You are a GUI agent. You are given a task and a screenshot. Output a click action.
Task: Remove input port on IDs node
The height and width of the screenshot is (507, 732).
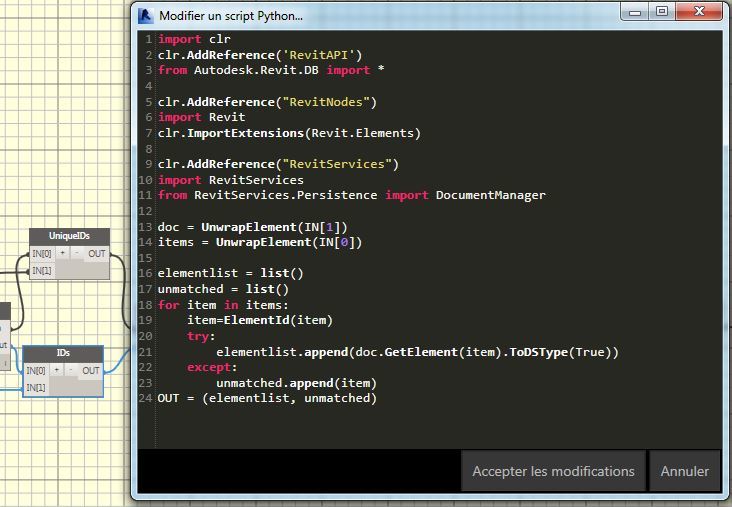point(70,370)
